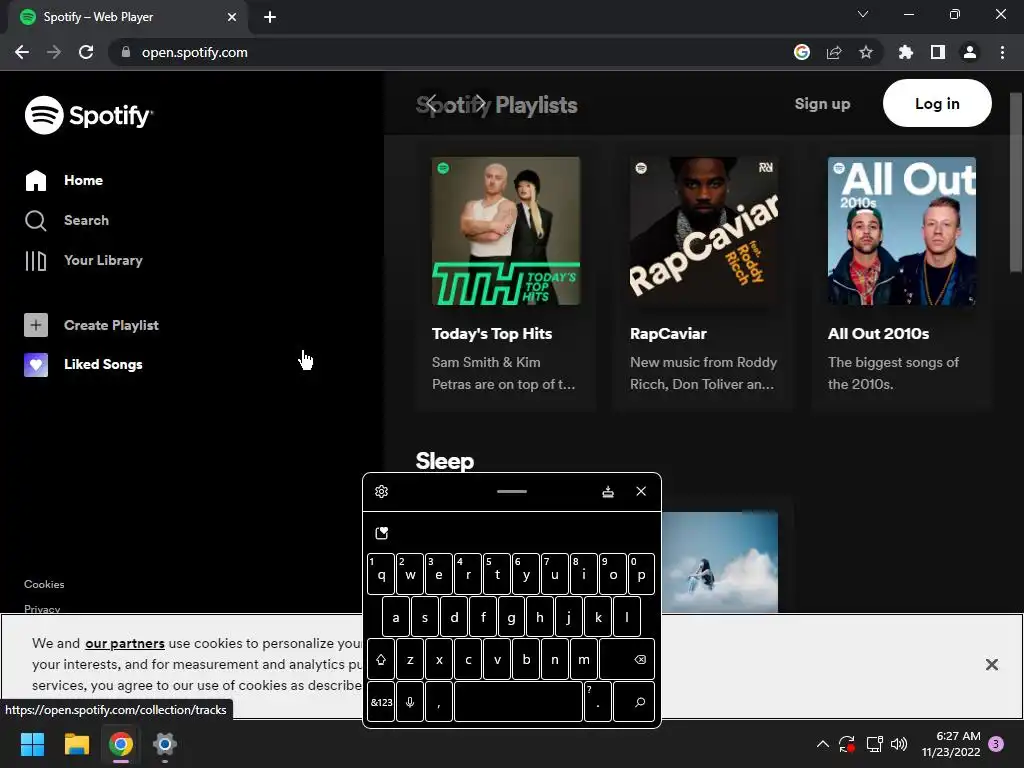1024x768 pixels.
Task: Share this page via Chrome icon
Action: click(834, 52)
